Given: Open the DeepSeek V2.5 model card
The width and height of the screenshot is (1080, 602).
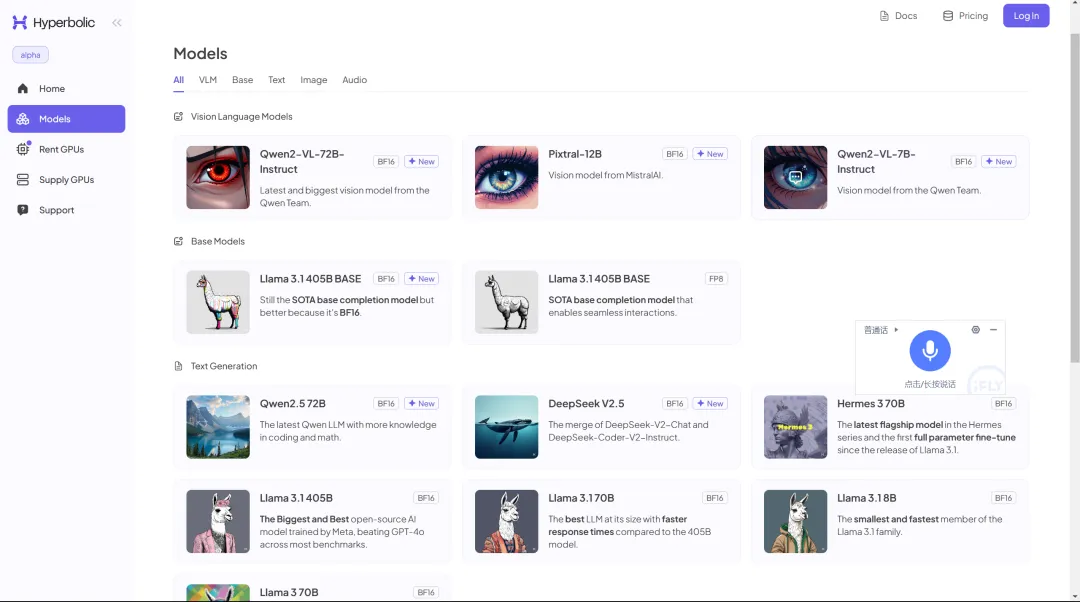Looking at the screenshot, I should (601, 427).
